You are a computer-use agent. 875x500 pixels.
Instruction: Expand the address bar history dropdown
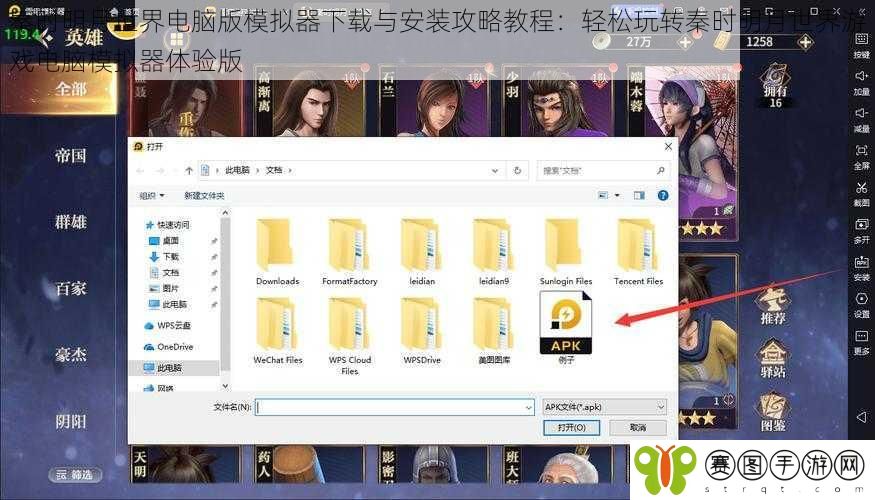pyautogui.click(x=494, y=171)
